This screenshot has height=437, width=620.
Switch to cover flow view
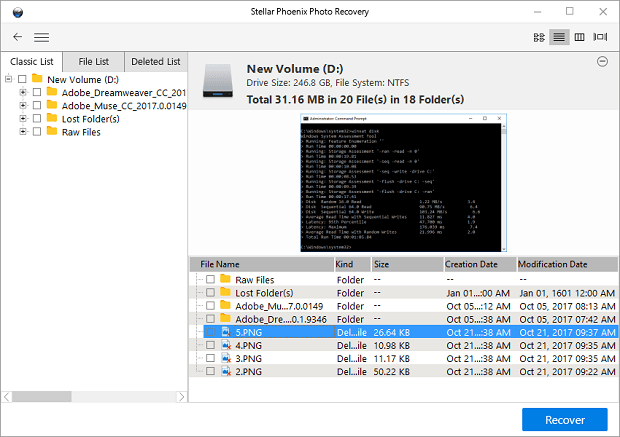pos(600,37)
